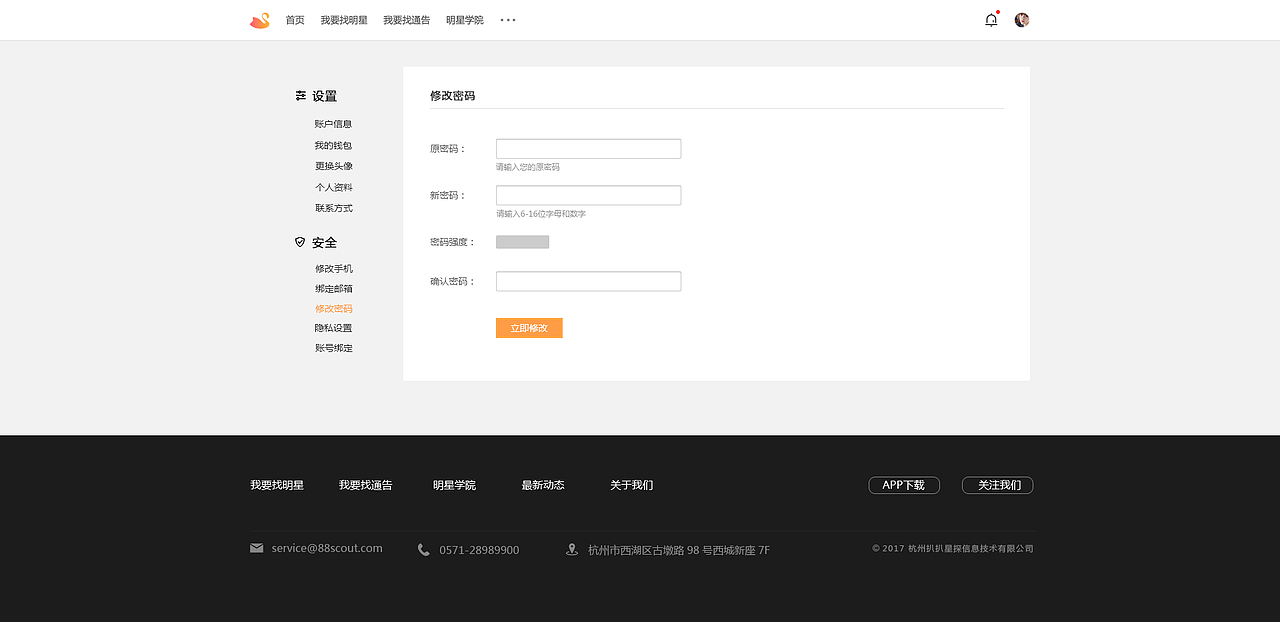Click the orange swan logo
Screen dimensions: 1280x622
259,19
